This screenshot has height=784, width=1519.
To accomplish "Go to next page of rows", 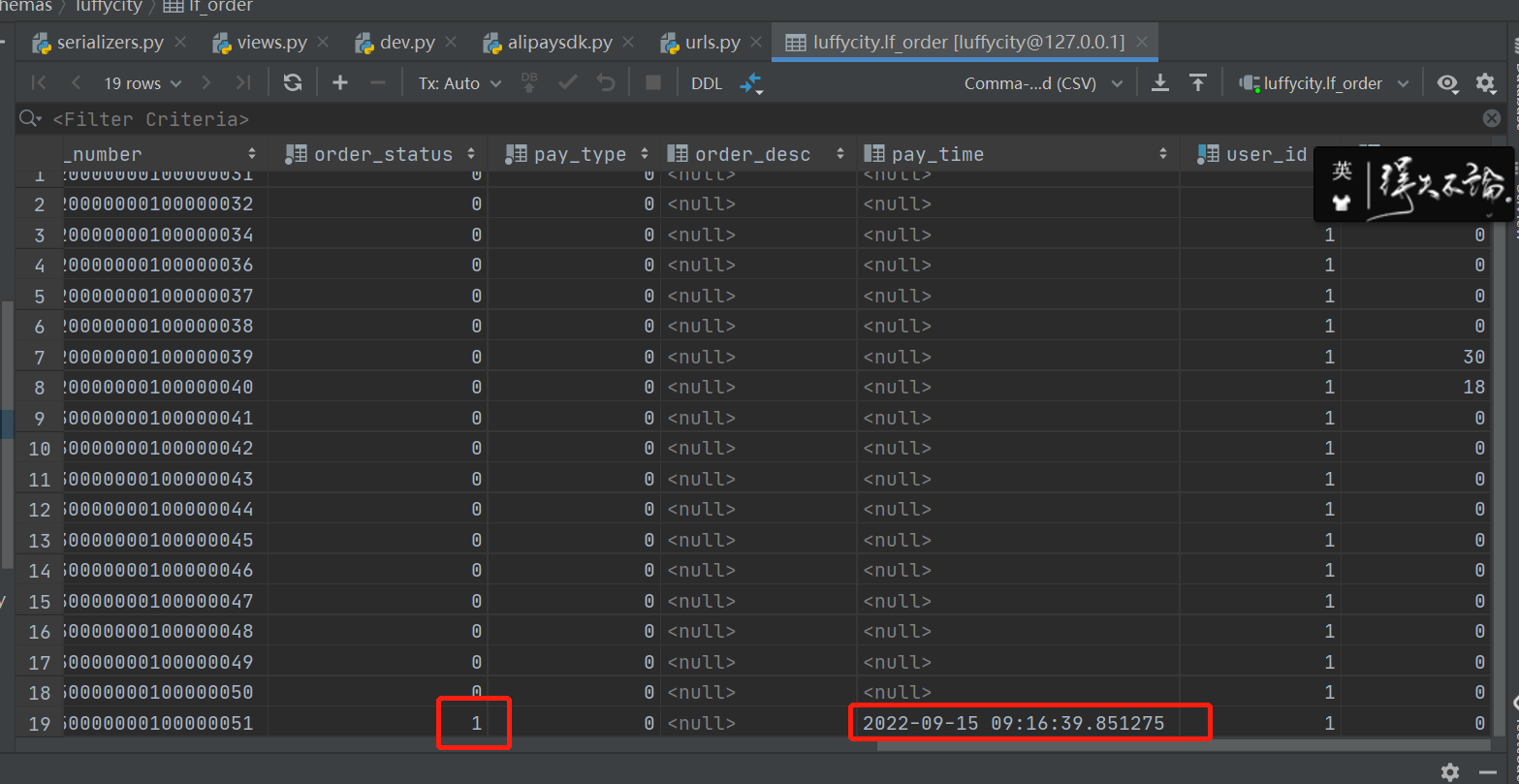I will pyautogui.click(x=206, y=83).
